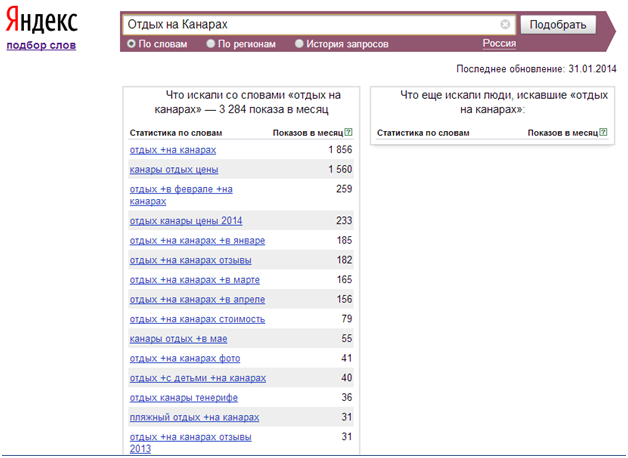Click the count '41'
This screenshot has width=628, height=458.
(x=347, y=358)
